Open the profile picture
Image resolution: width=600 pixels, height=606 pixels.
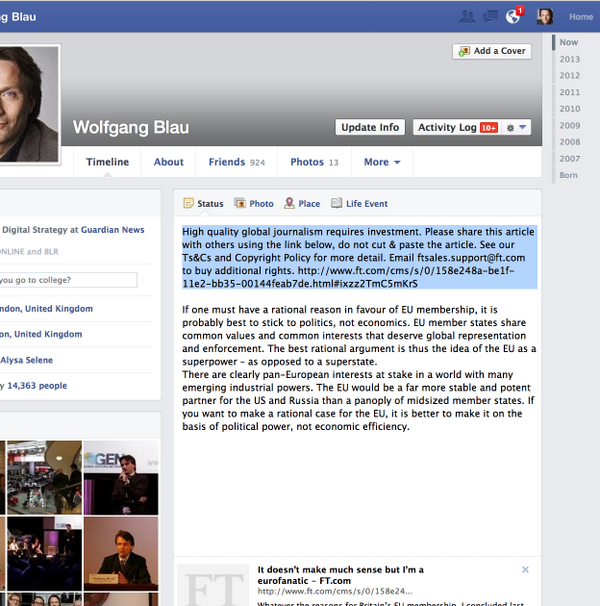coord(29,104)
